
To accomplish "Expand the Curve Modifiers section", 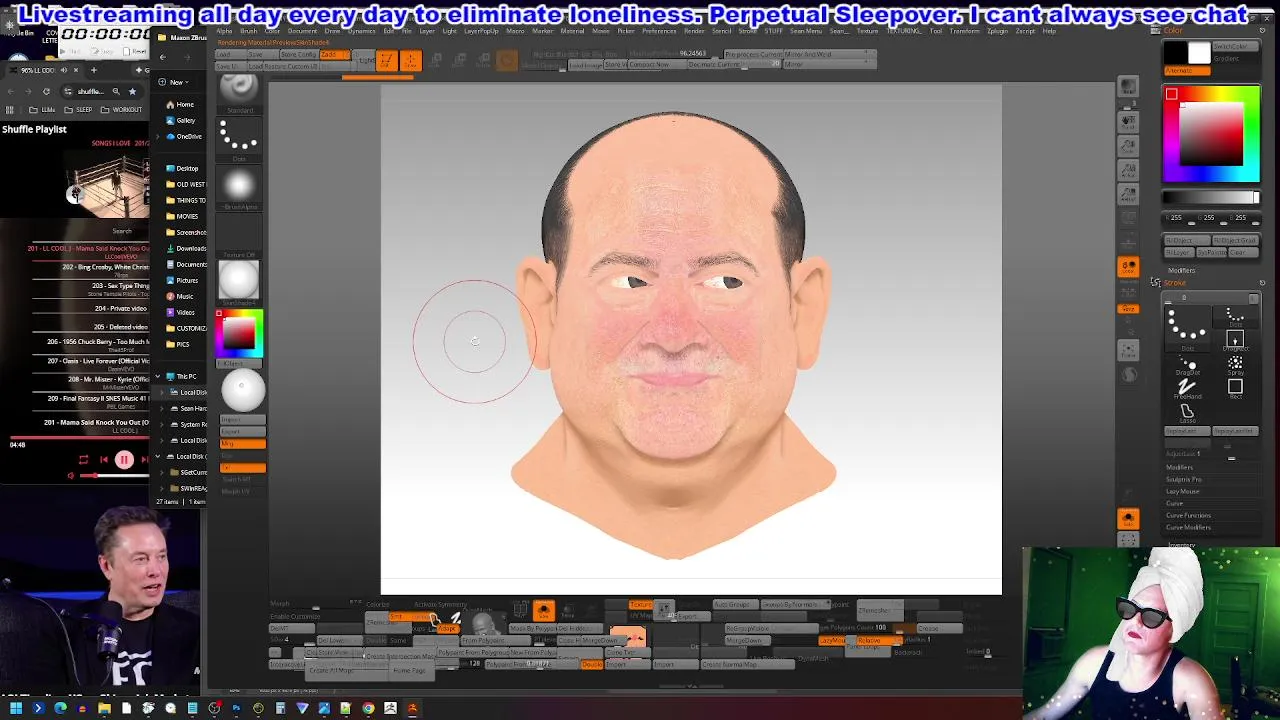I will point(1188,527).
